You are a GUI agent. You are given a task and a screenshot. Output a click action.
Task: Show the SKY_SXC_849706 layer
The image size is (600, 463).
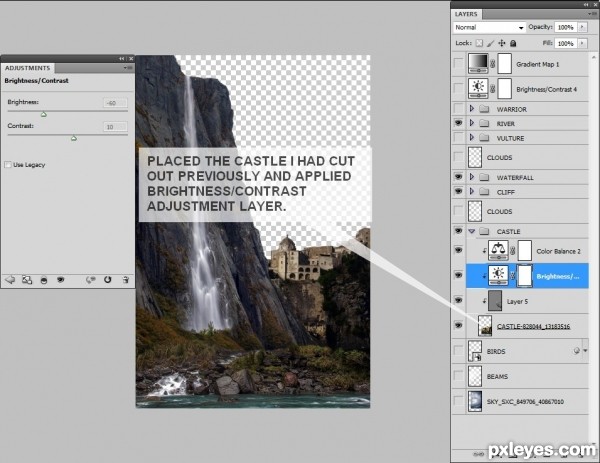(458, 401)
